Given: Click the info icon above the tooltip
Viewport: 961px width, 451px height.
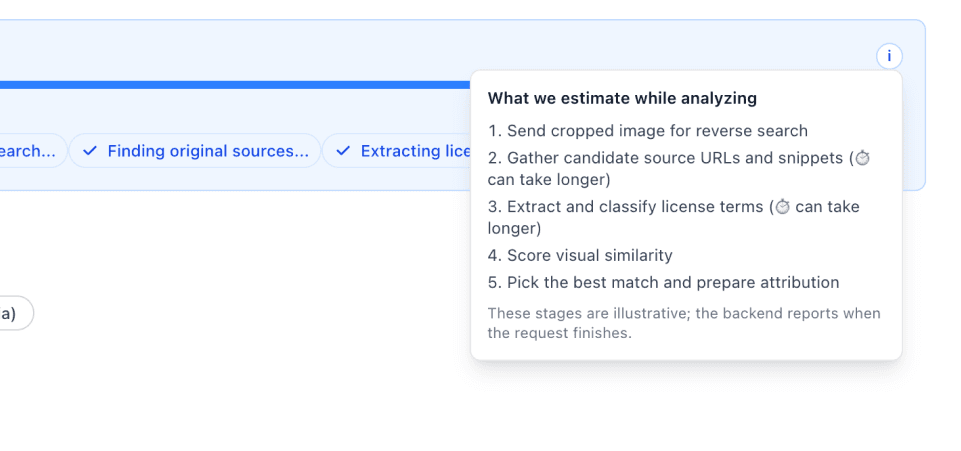Looking at the screenshot, I should pyautogui.click(x=889, y=57).
